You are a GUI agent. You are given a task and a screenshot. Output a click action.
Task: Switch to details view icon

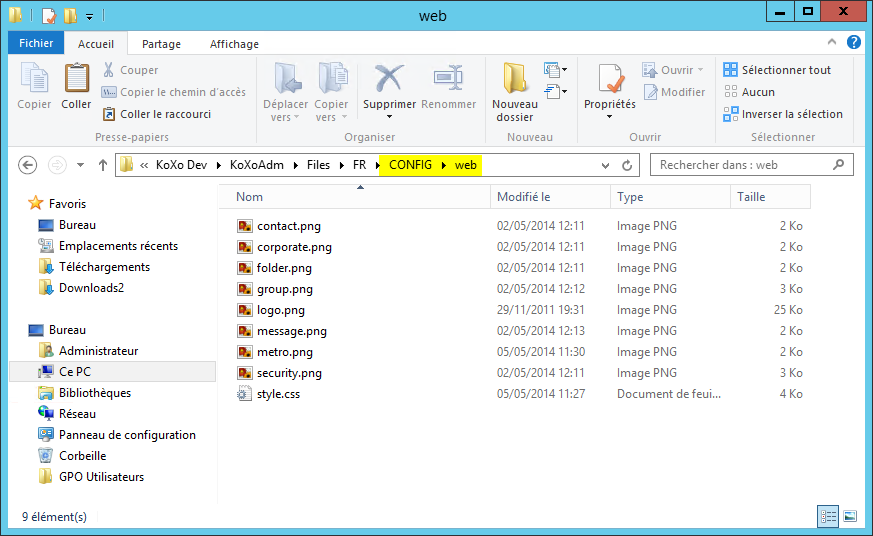point(828,517)
